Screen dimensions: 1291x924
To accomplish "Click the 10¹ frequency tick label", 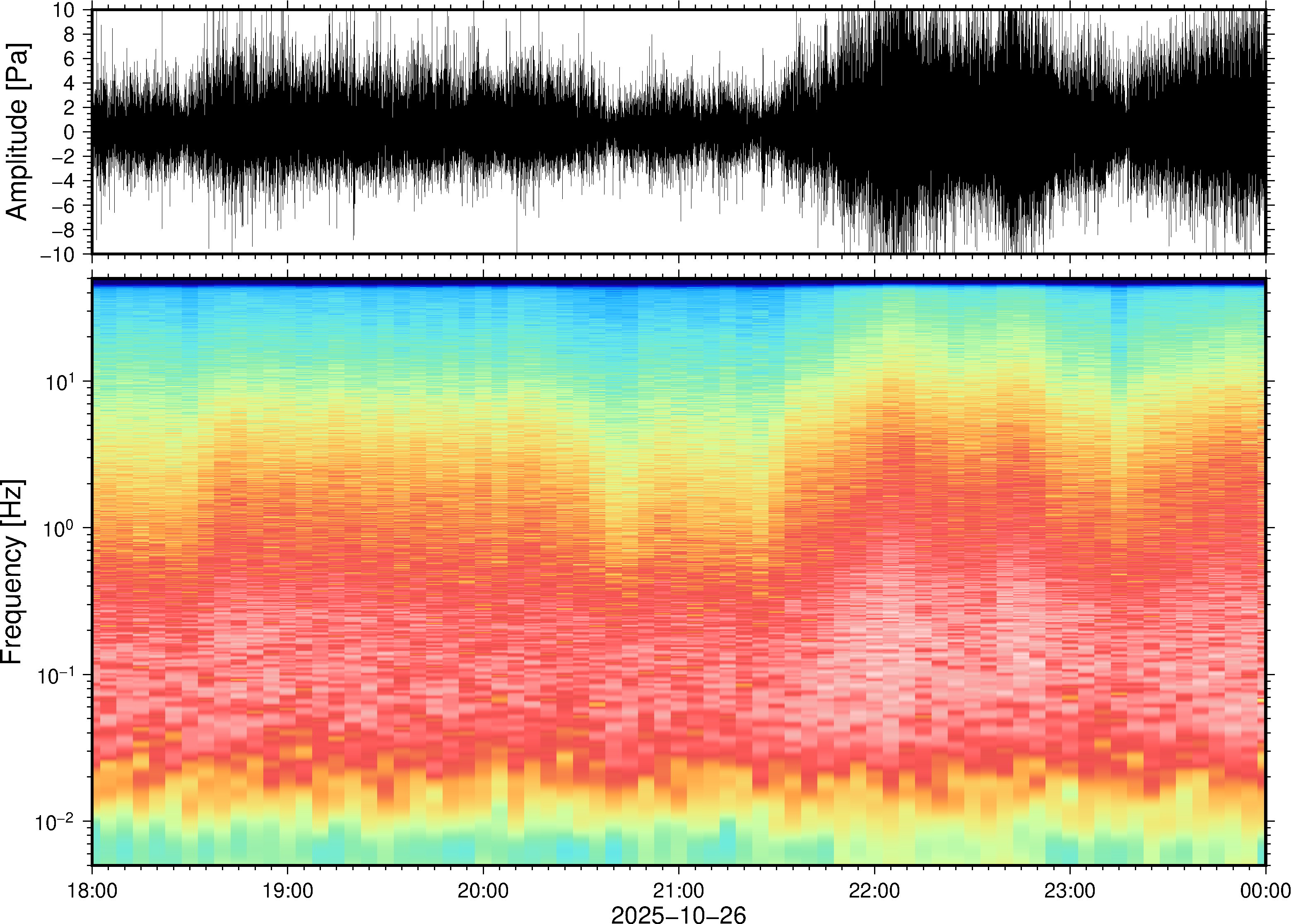I will [x=60, y=381].
